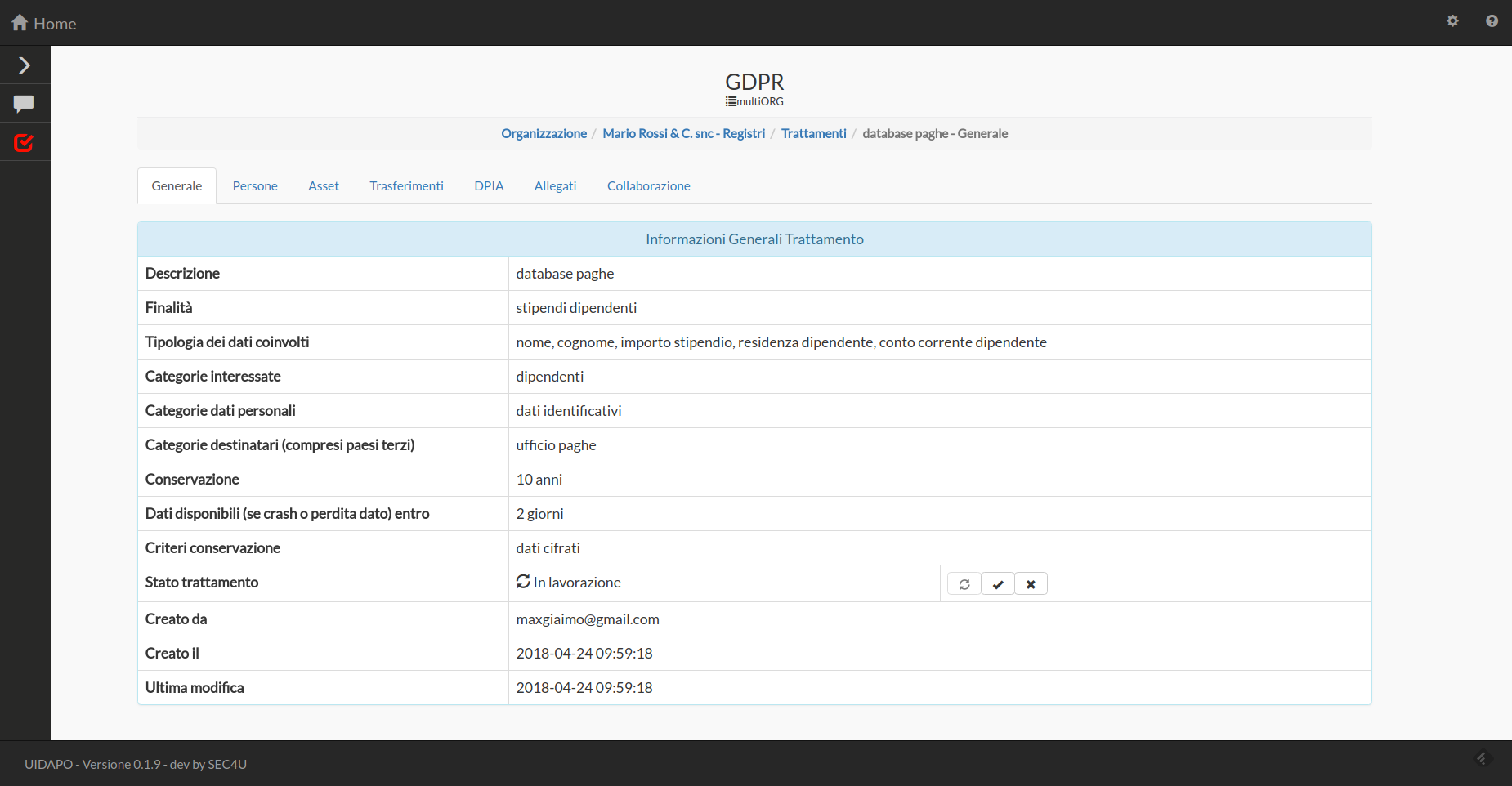This screenshot has height=786, width=1512.
Task: Click the multiORG list icon
Action: coord(731,102)
